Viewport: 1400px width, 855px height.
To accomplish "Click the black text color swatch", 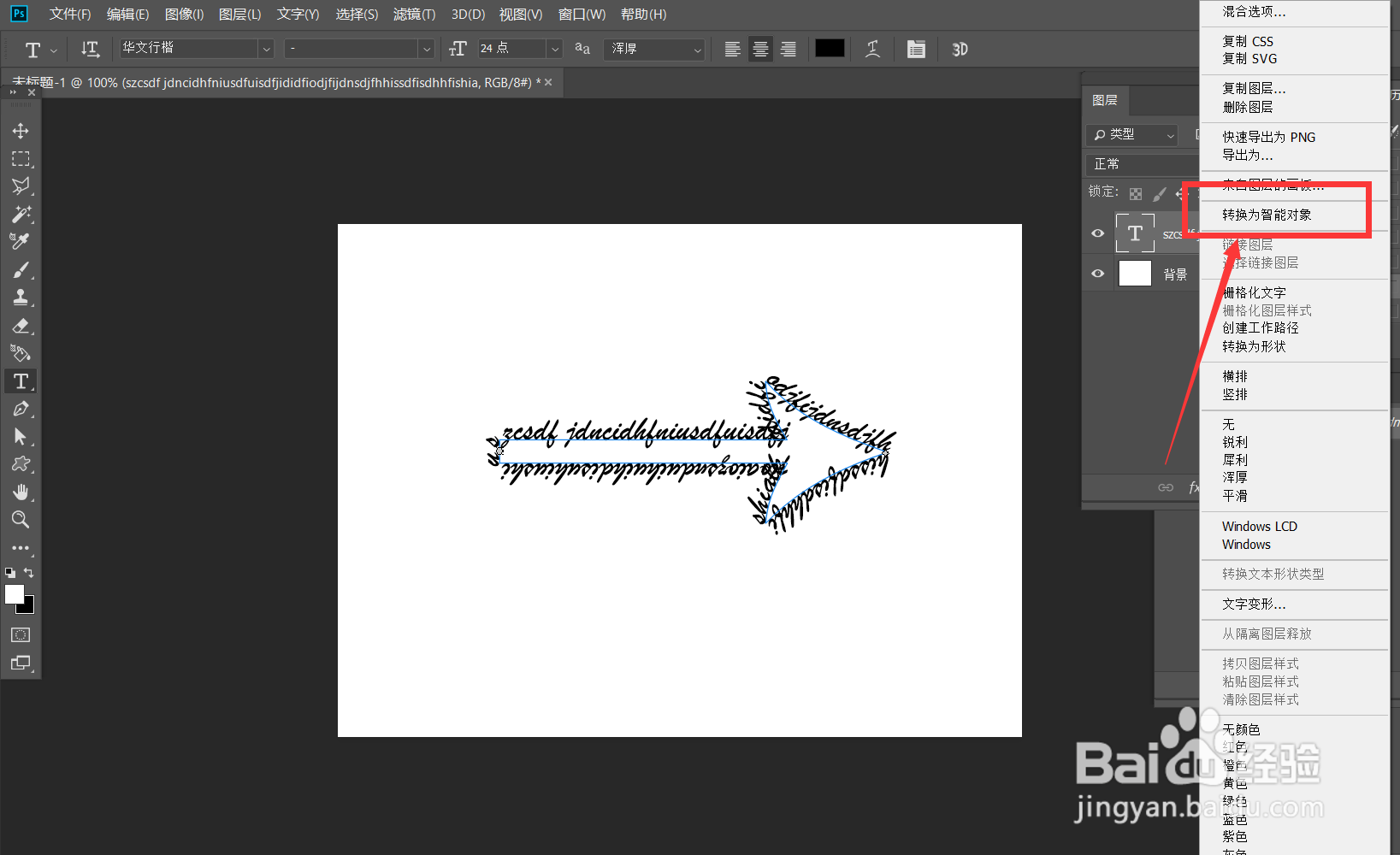I will click(829, 49).
